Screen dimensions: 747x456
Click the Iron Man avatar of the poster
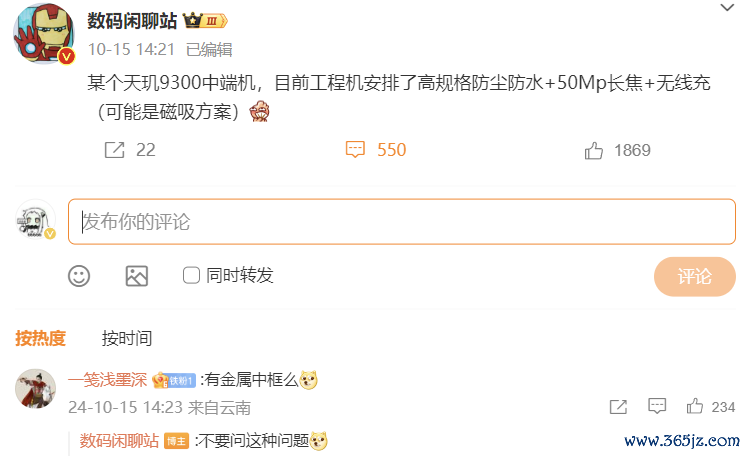pos(43,33)
